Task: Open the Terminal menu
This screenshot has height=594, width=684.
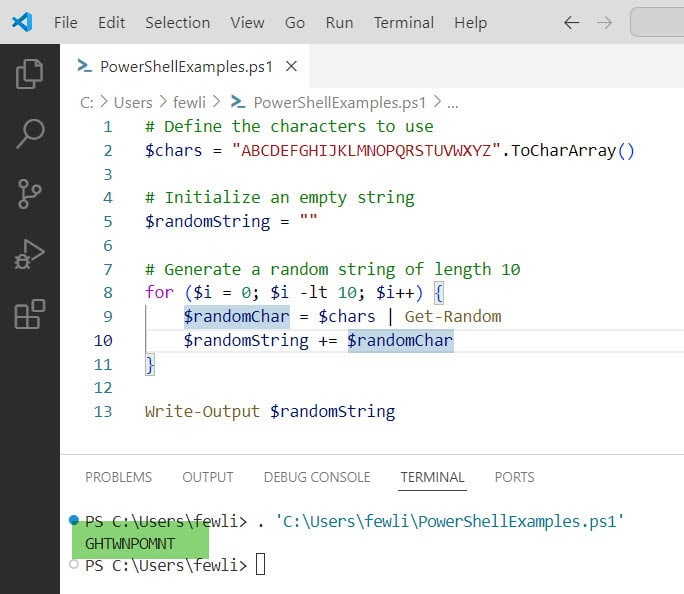Action: pyautogui.click(x=404, y=23)
